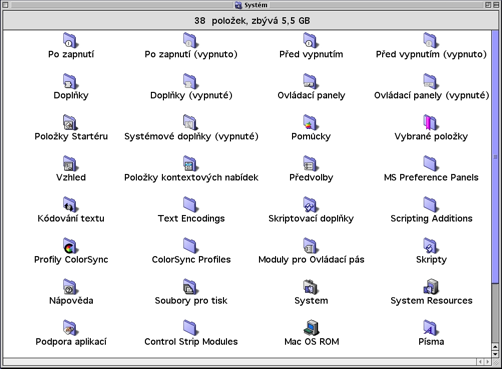The image size is (502, 369).
Task: Select Systémové doplňky (vypnuté) folder icon
Action: (191, 123)
